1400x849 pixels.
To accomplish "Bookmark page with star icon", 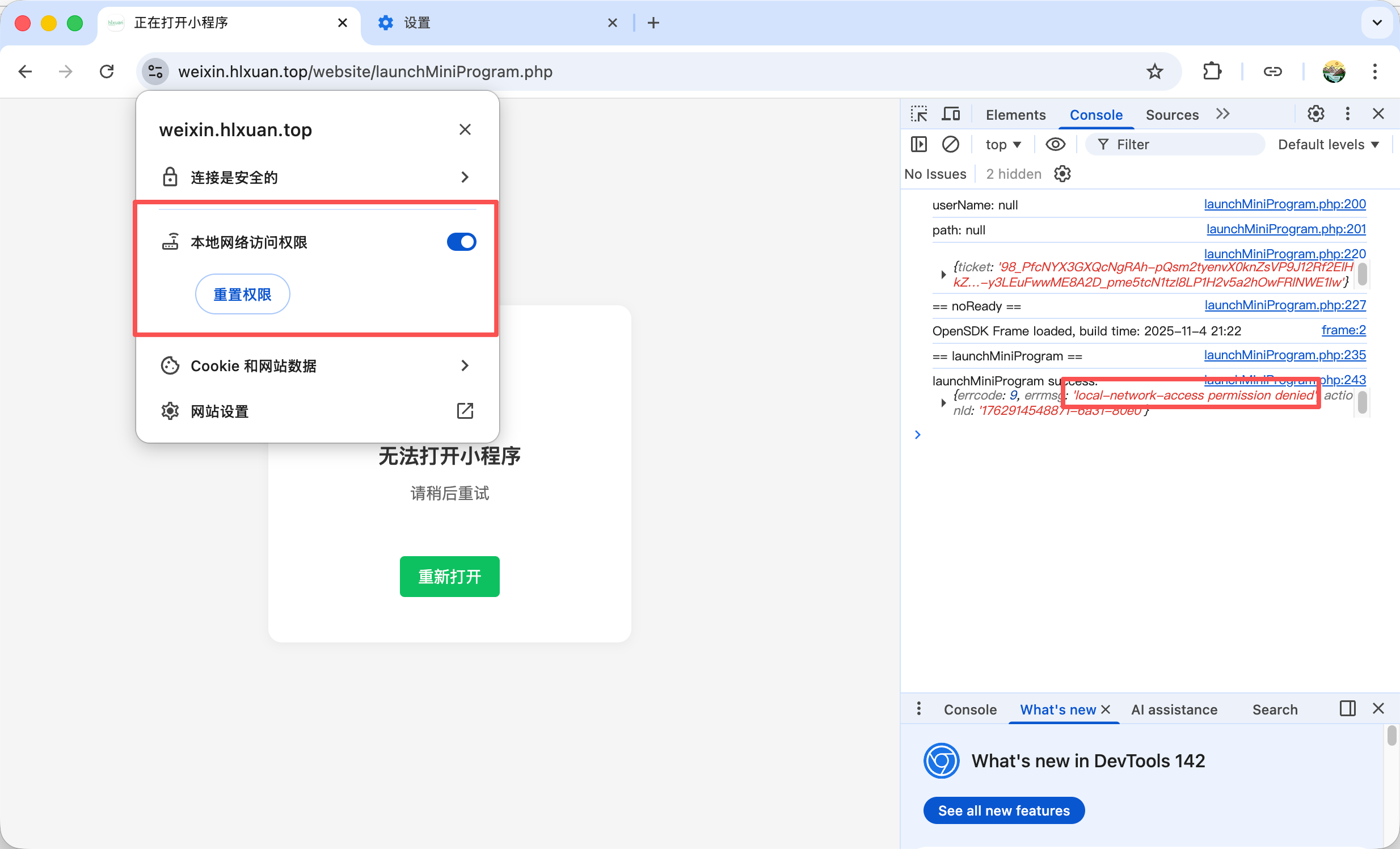I will coord(1154,72).
